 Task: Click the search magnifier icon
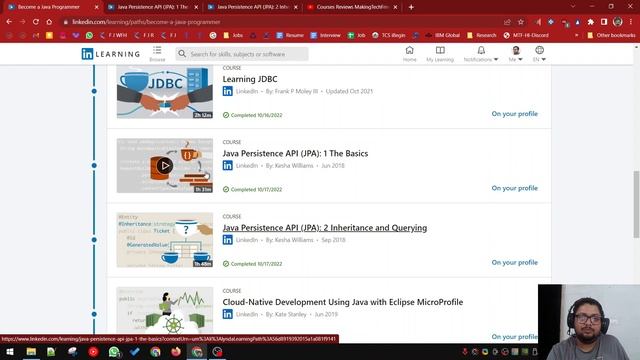[182, 54]
